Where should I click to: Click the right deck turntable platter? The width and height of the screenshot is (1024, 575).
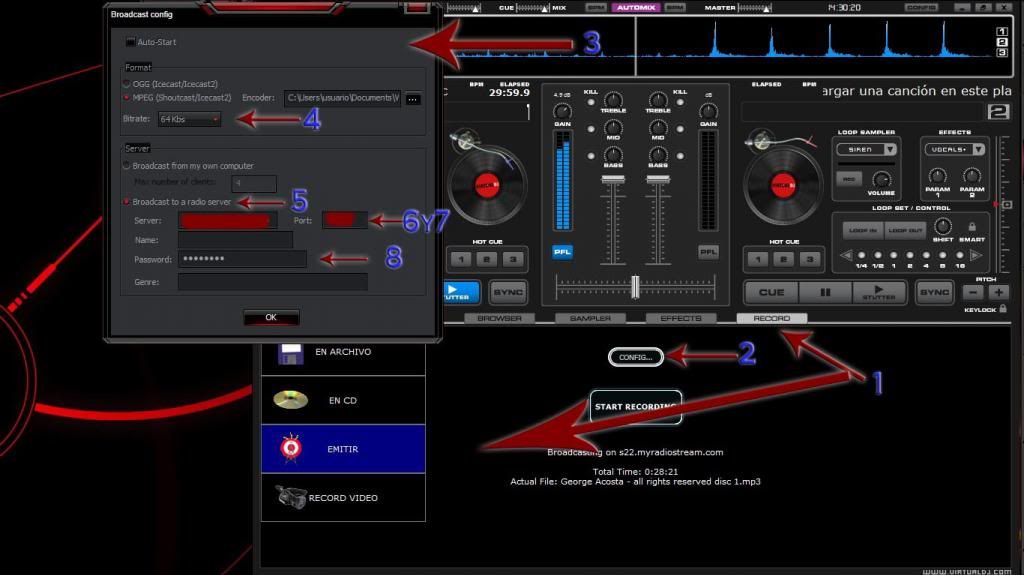[x=783, y=186]
